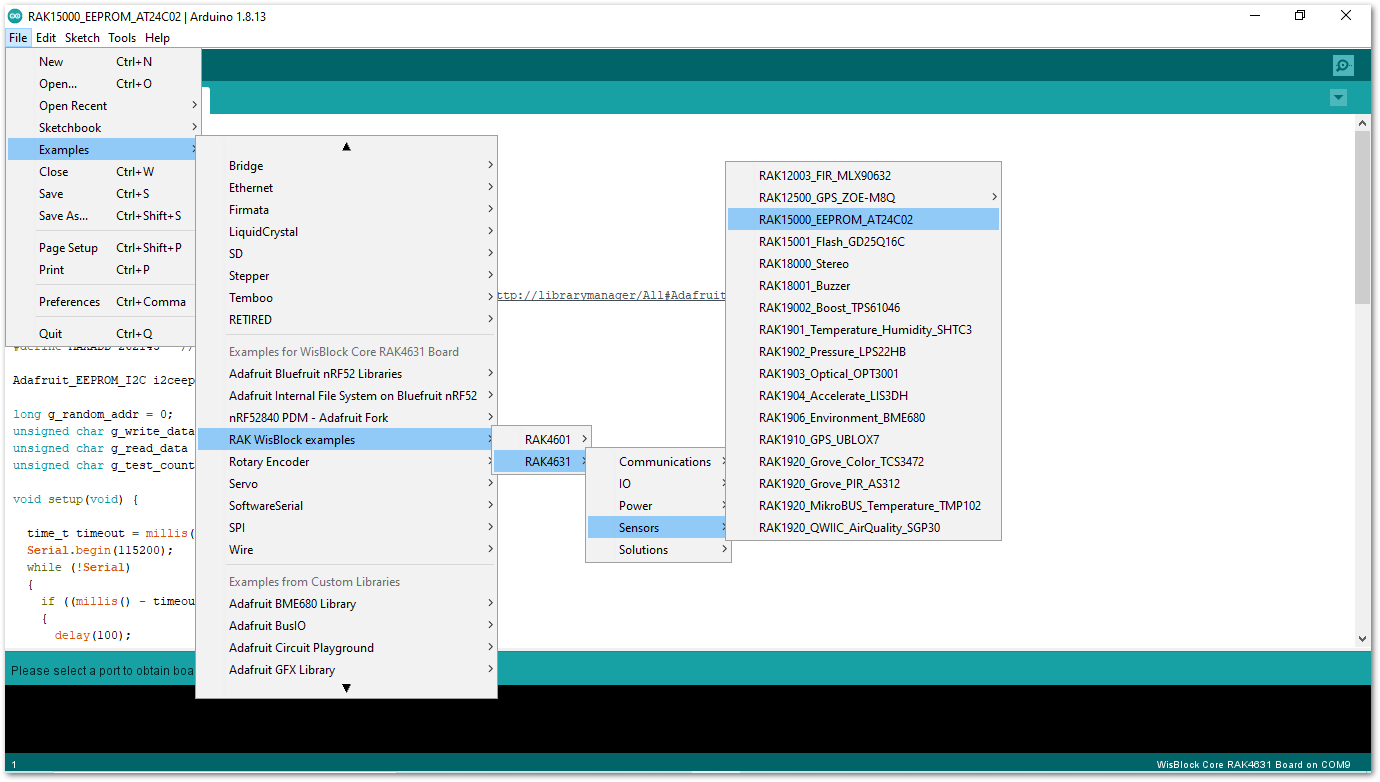Click the editor scrollbar up arrow
This screenshot has width=1380, height=782.
1362,123
